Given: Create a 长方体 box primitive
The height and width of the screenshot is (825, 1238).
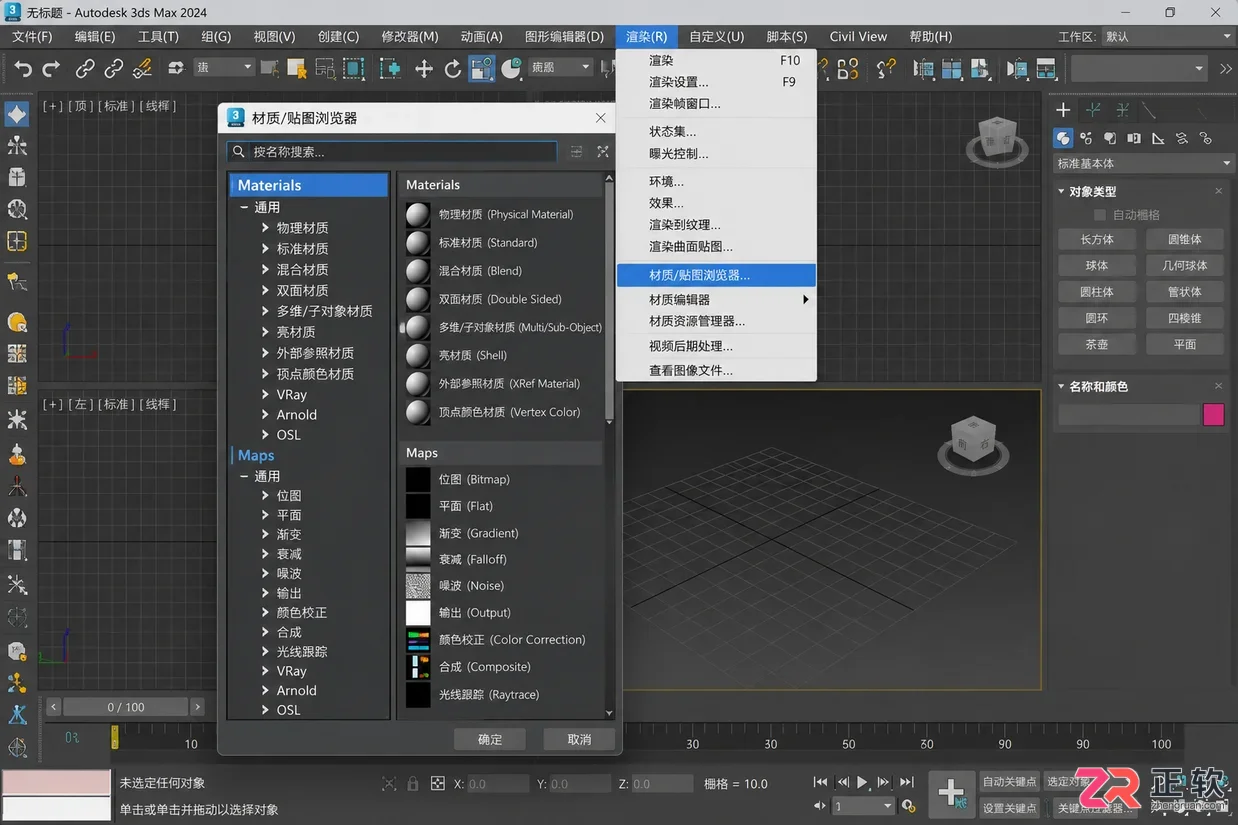Looking at the screenshot, I should 1097,240.
